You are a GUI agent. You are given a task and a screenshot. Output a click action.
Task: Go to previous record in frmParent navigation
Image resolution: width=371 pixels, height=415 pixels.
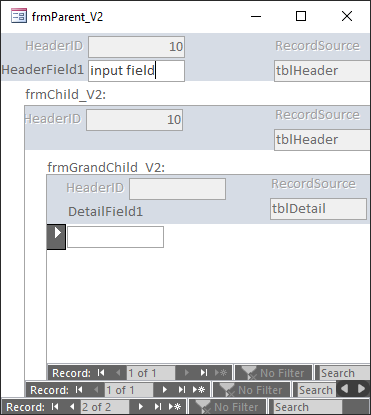[x=72, y=407]
